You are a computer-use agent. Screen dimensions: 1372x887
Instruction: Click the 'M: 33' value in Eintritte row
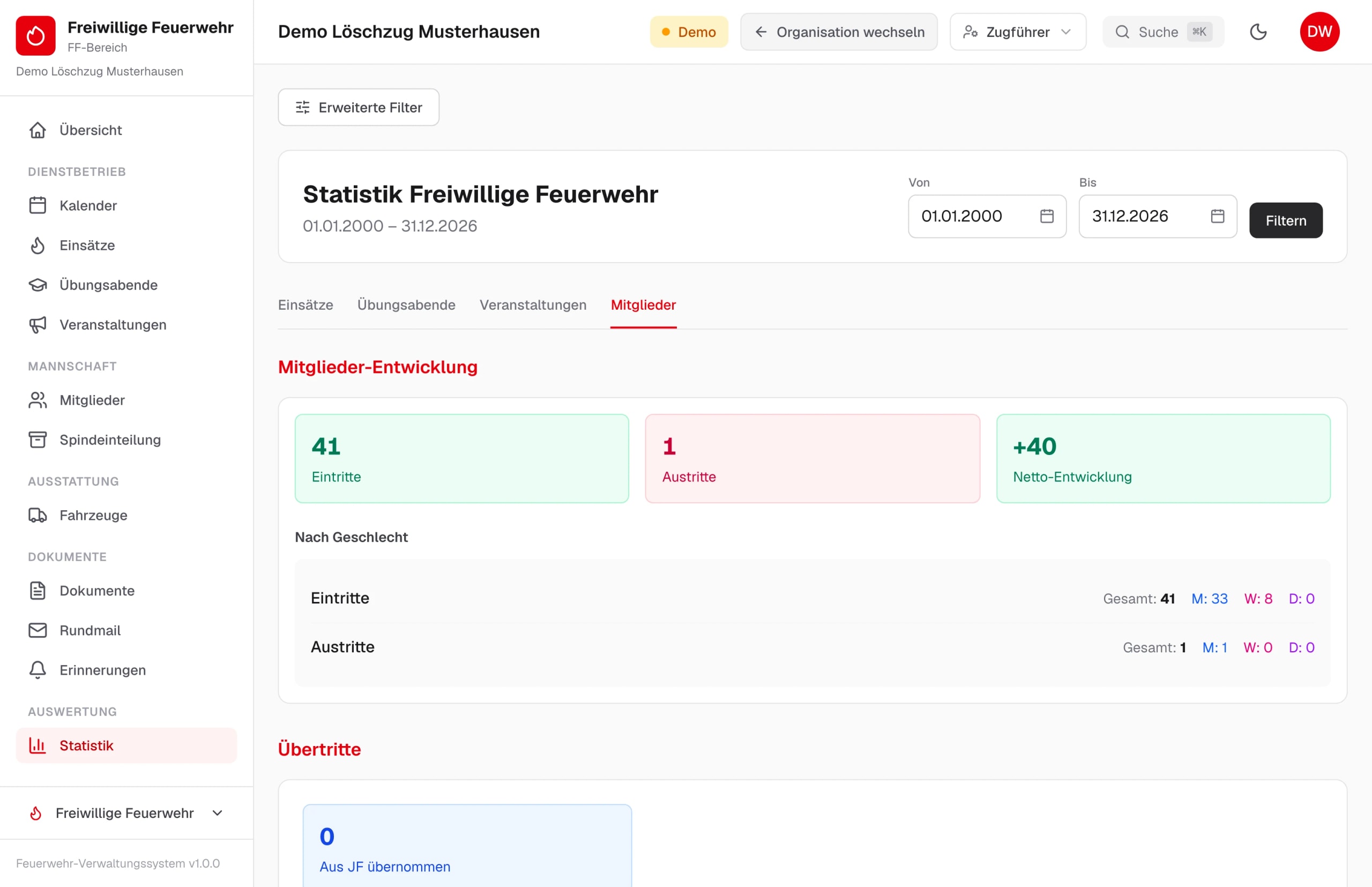(1209, 599)
